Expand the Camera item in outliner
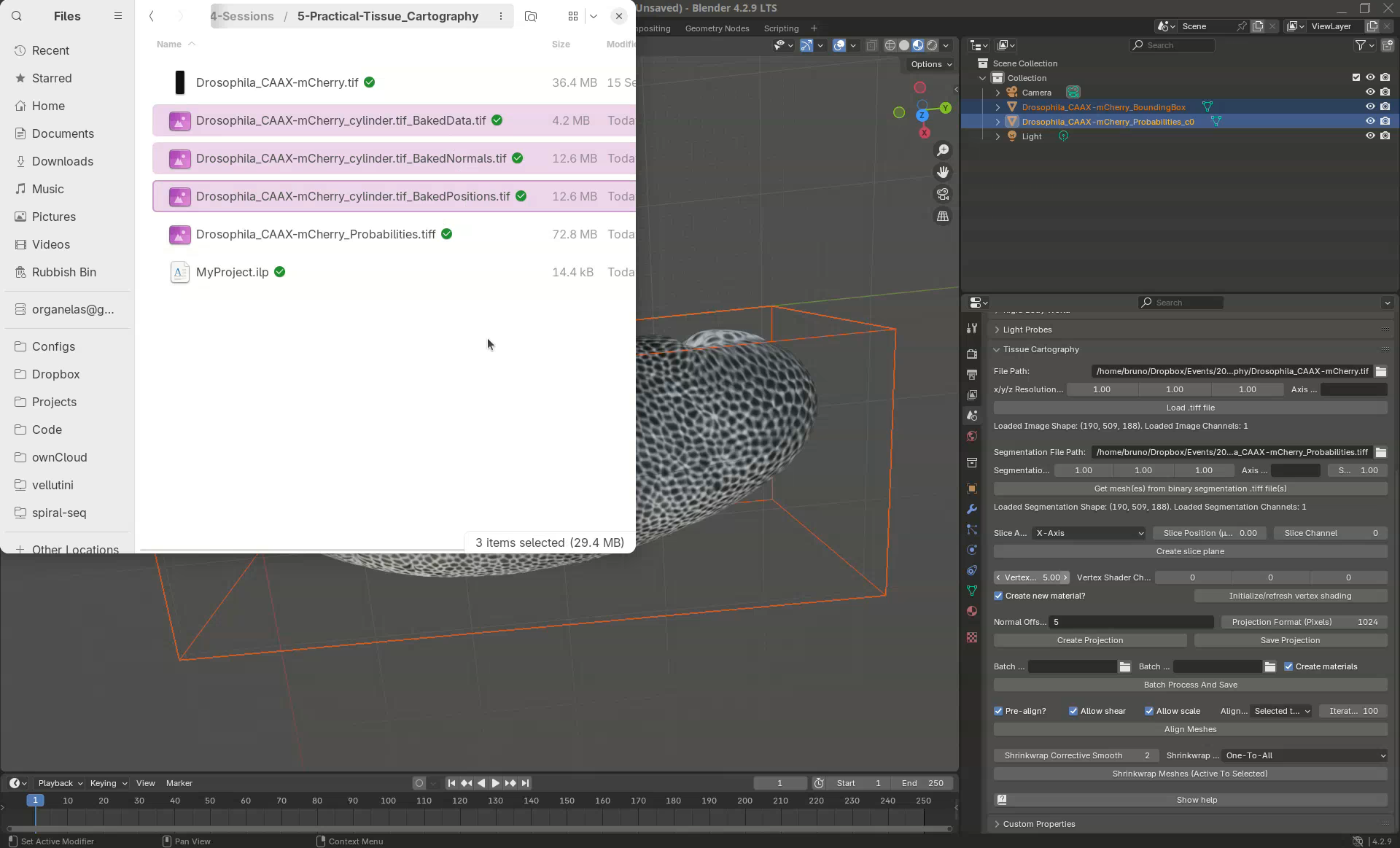This screenshot has height=848, width=1400. coord(997,93)
